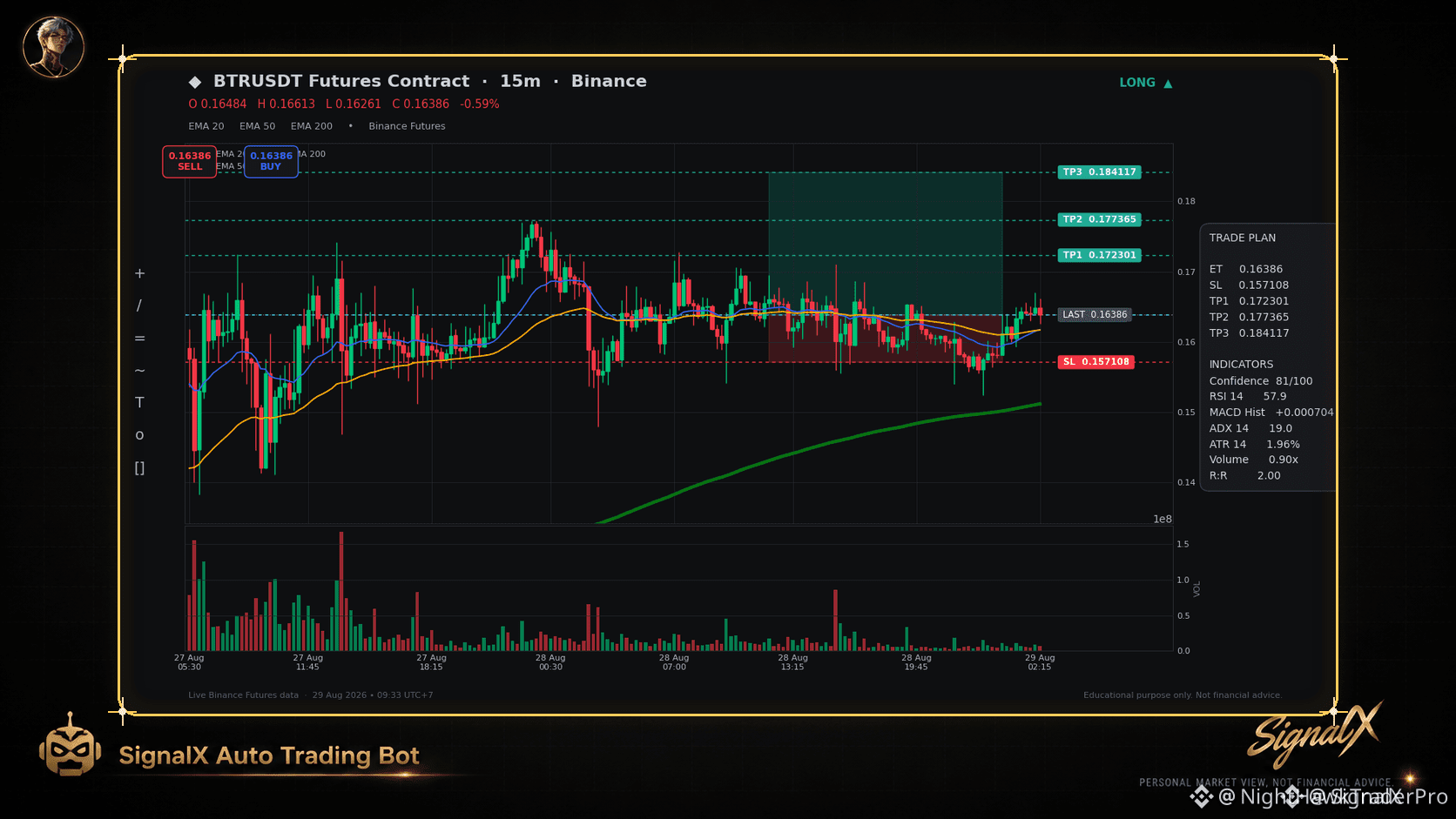The height and width of the screenshot is (819, 1456).
Task: Click the TP2 0.177365 chart label
Action: tap(1099, 220)
